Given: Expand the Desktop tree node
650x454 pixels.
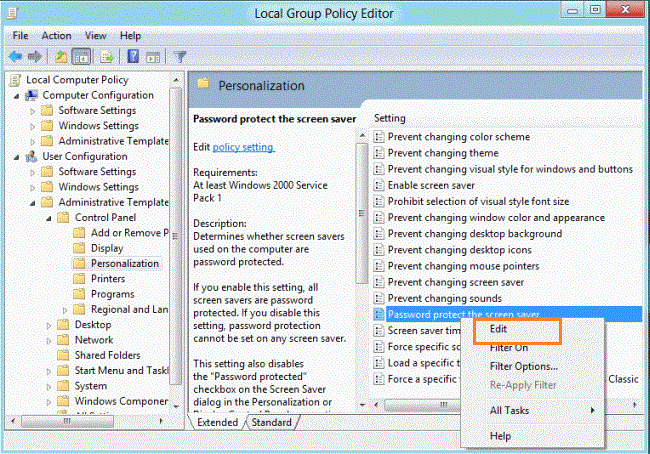Looking at the screenshot, I should (49, 325).
